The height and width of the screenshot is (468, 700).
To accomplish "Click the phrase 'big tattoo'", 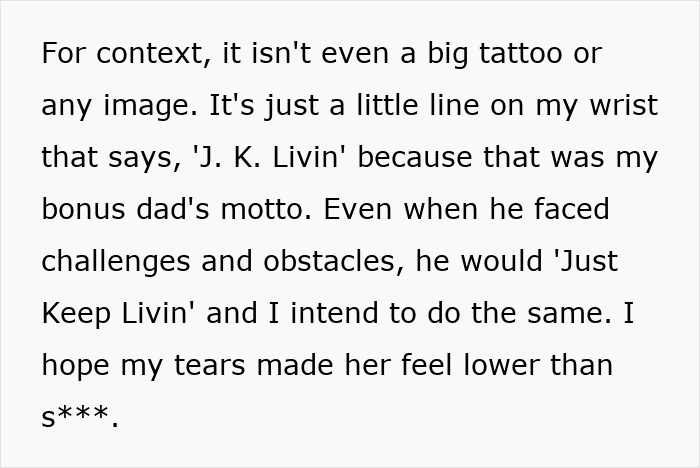I will [495, 54].
